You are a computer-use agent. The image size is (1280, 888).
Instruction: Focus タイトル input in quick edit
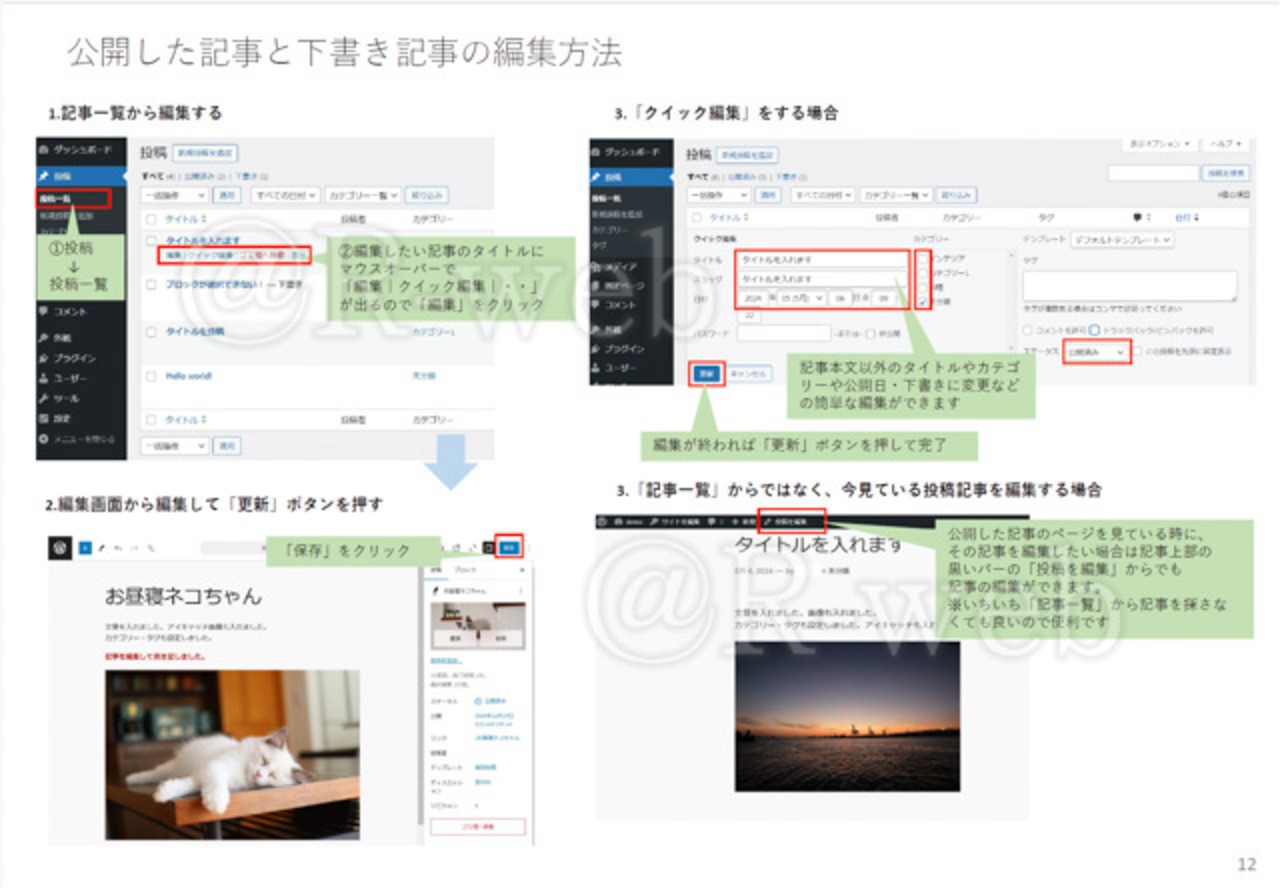pyautogui.click(x=821, y=259)
